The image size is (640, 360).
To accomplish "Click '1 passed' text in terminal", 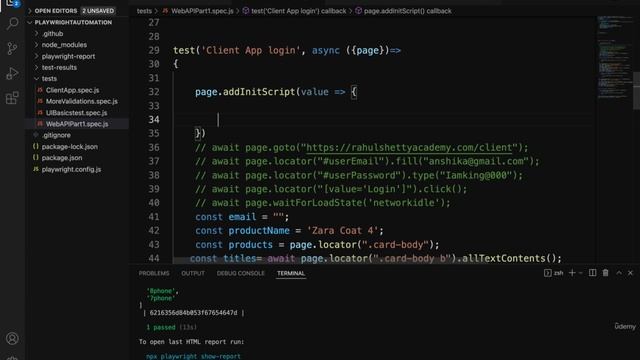I will click(x=160, y=327).
